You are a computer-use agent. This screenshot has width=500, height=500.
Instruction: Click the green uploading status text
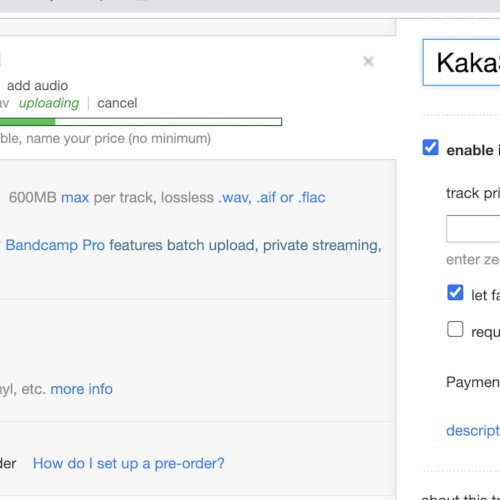click(49, 103)
